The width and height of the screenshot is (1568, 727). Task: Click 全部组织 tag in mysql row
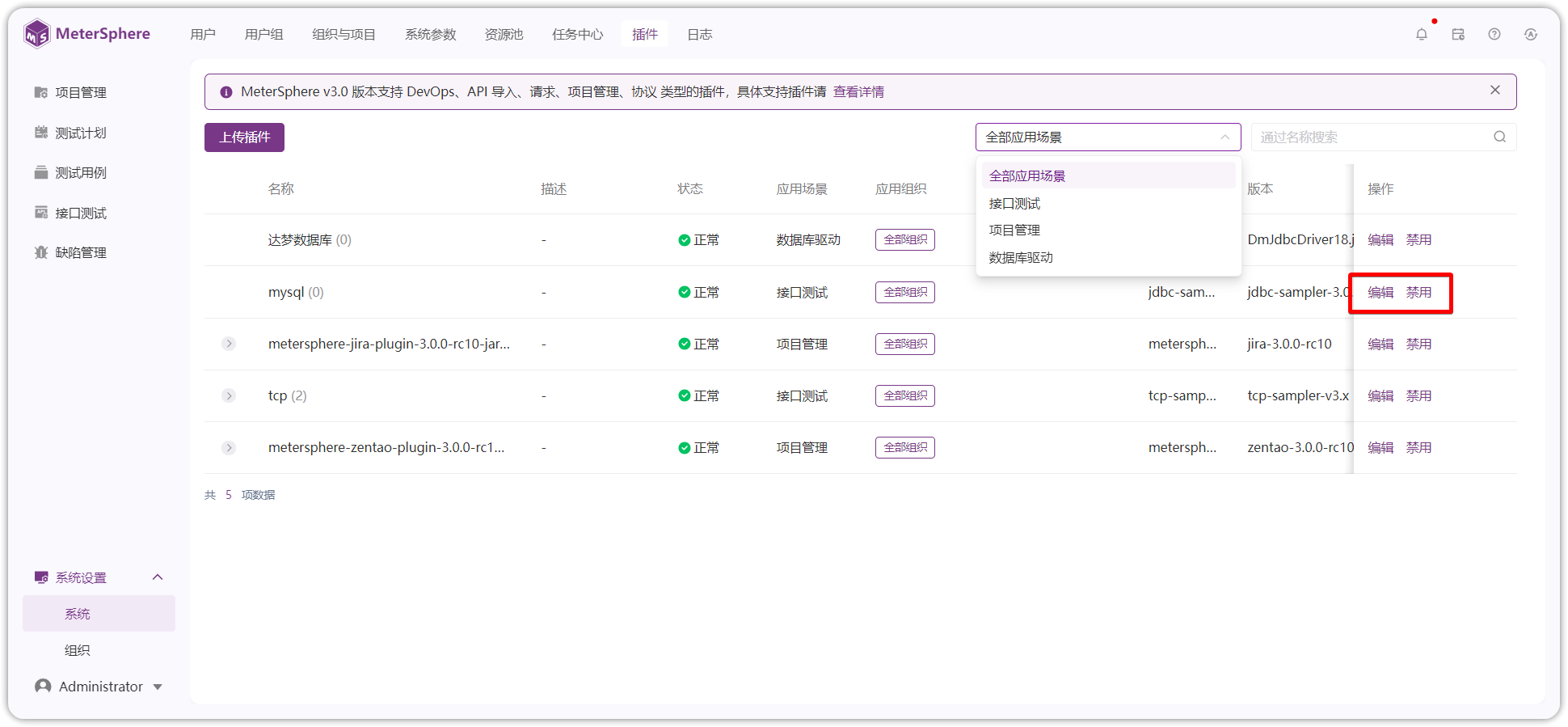[x=905, y=292]
